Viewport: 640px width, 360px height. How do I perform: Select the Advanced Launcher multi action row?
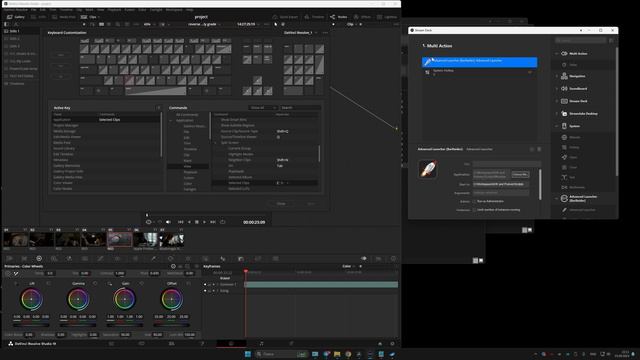480,62
